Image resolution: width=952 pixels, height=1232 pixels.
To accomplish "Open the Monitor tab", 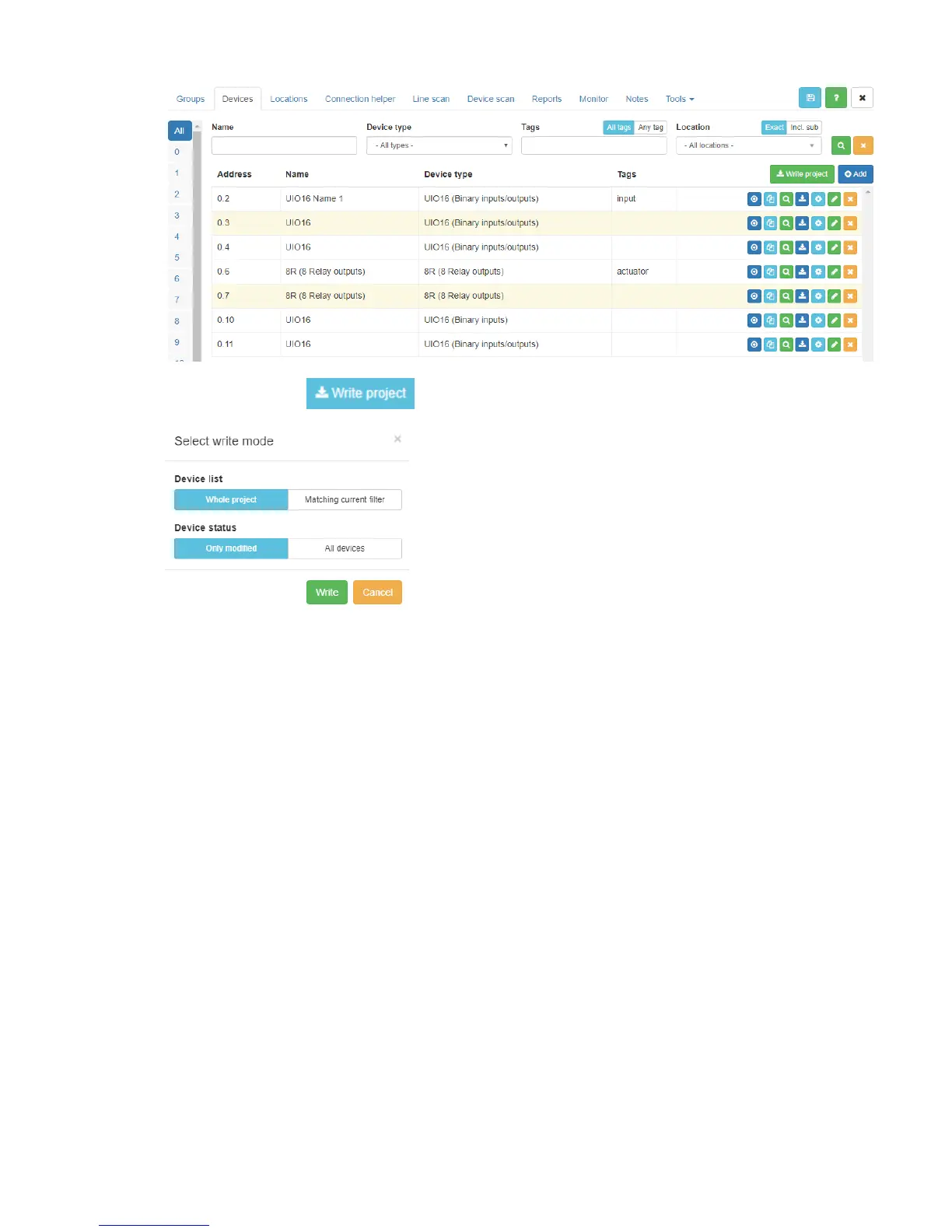I will 593,99.
